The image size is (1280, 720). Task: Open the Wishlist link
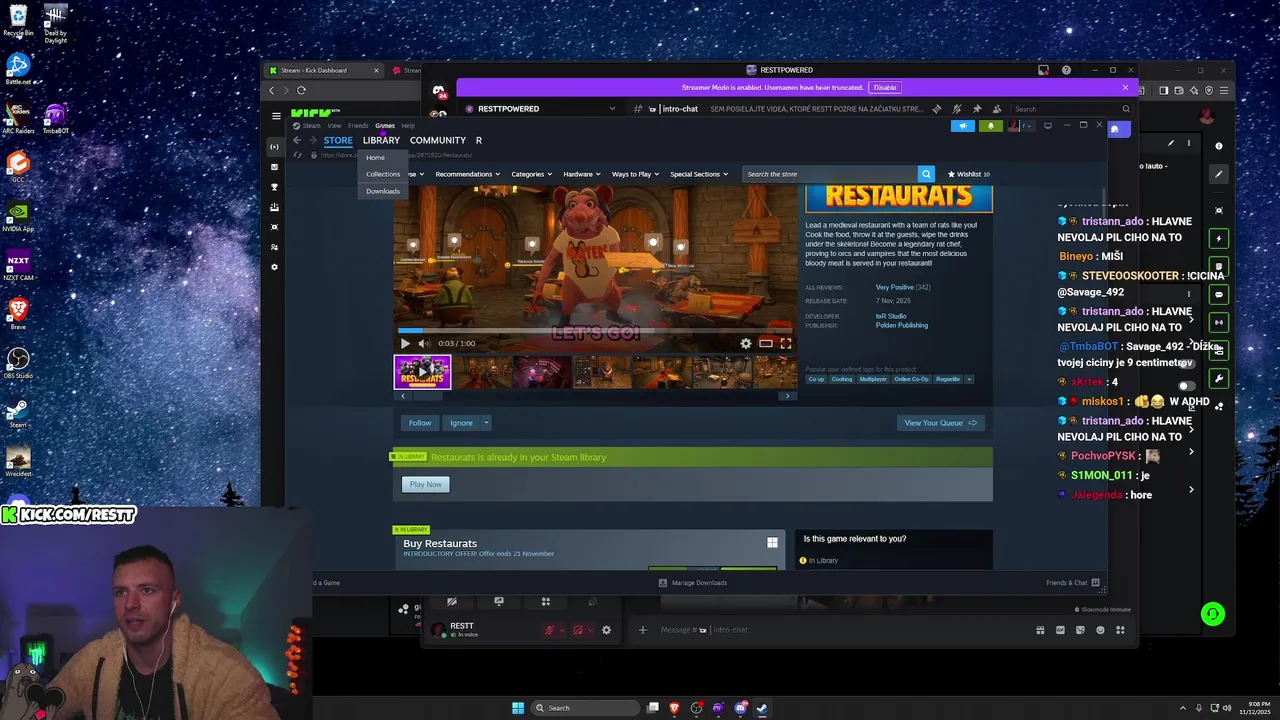968,174
